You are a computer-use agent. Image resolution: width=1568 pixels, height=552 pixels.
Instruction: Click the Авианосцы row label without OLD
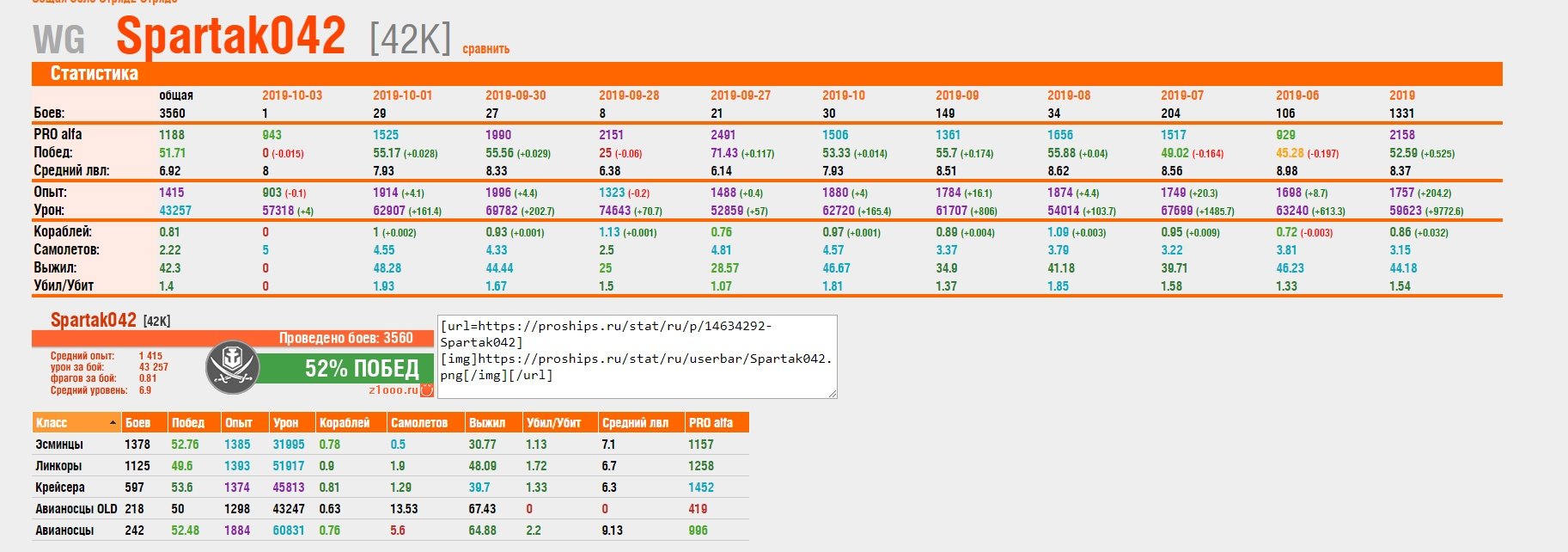click(x=64, y=531)
